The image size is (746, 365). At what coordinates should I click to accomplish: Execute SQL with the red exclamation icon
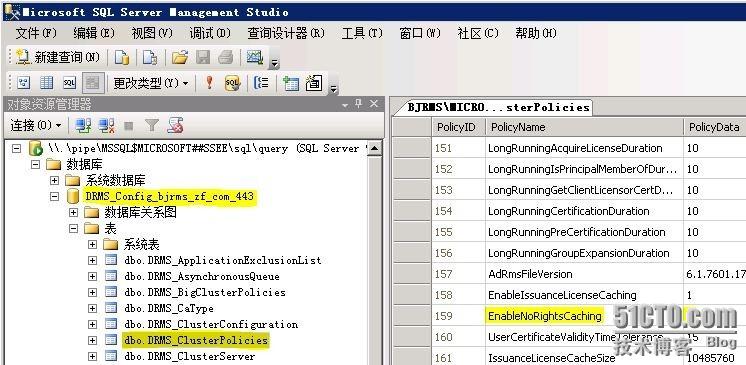[x=209, y=83]
